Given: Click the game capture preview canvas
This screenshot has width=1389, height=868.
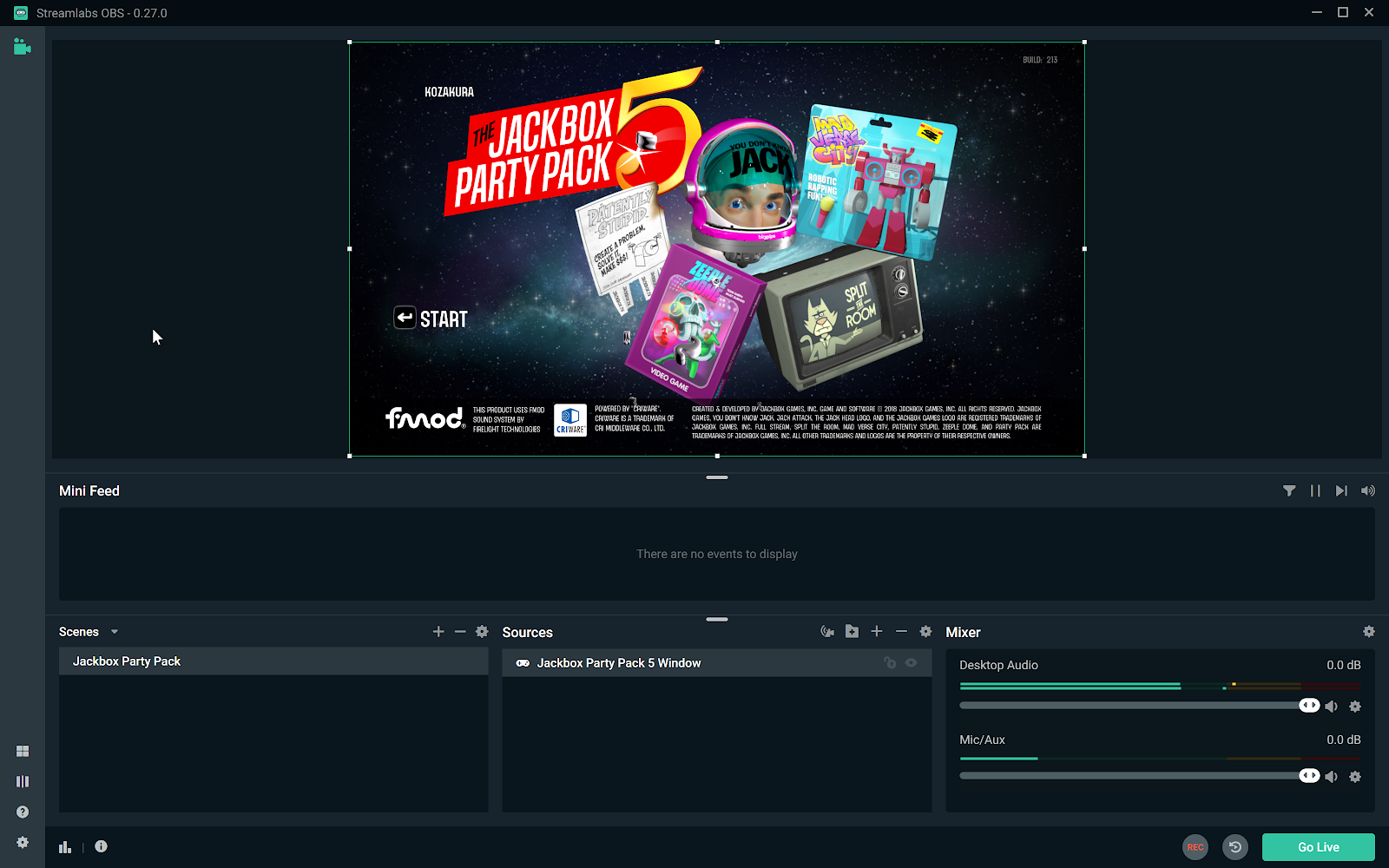Looking at the screenshot, I should pyautogui.click(x=717, y=249).
